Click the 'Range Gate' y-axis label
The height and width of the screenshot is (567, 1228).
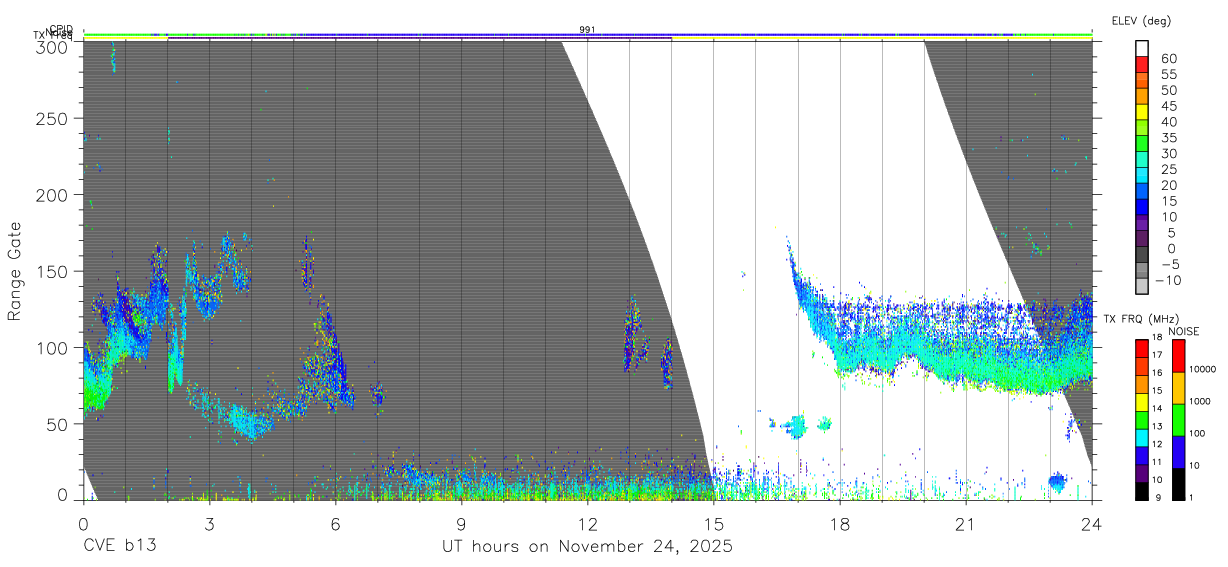click(15, 271)
